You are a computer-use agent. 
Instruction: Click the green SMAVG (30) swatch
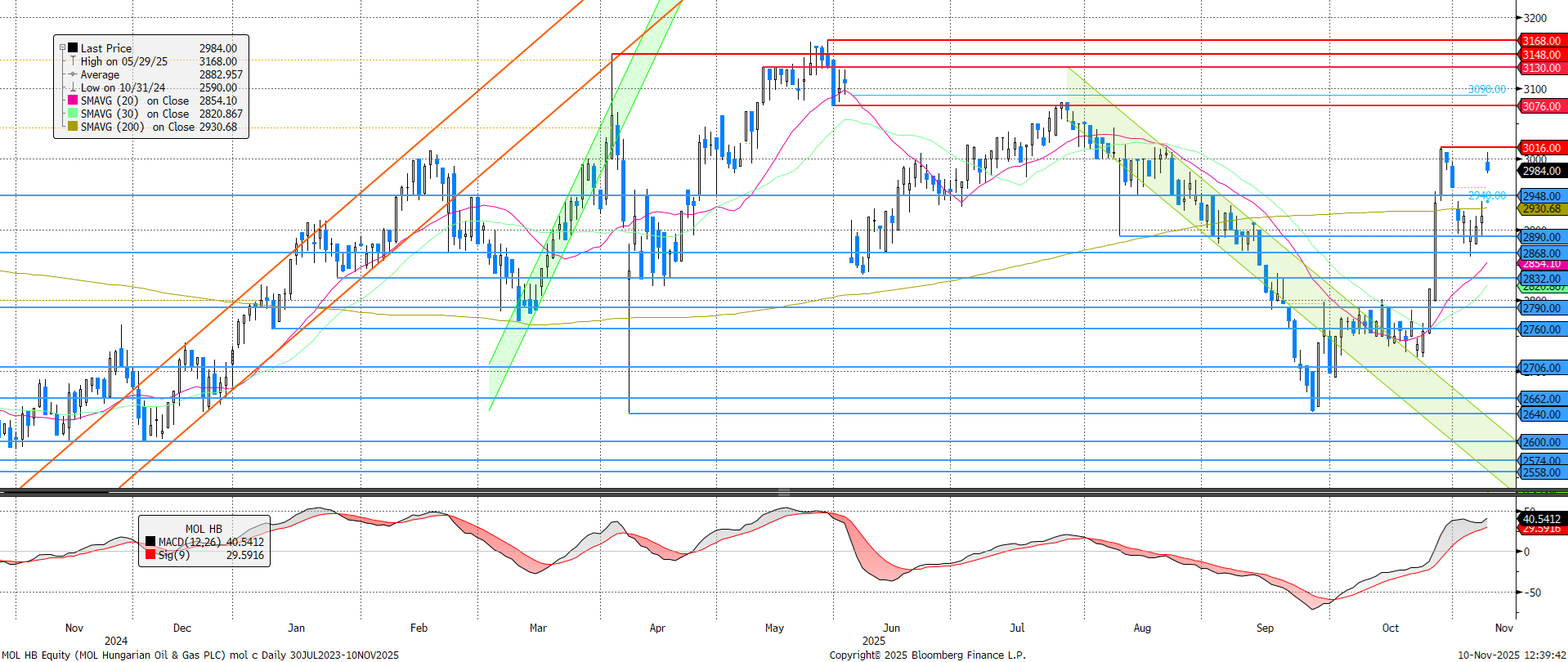tap(73, 114)
